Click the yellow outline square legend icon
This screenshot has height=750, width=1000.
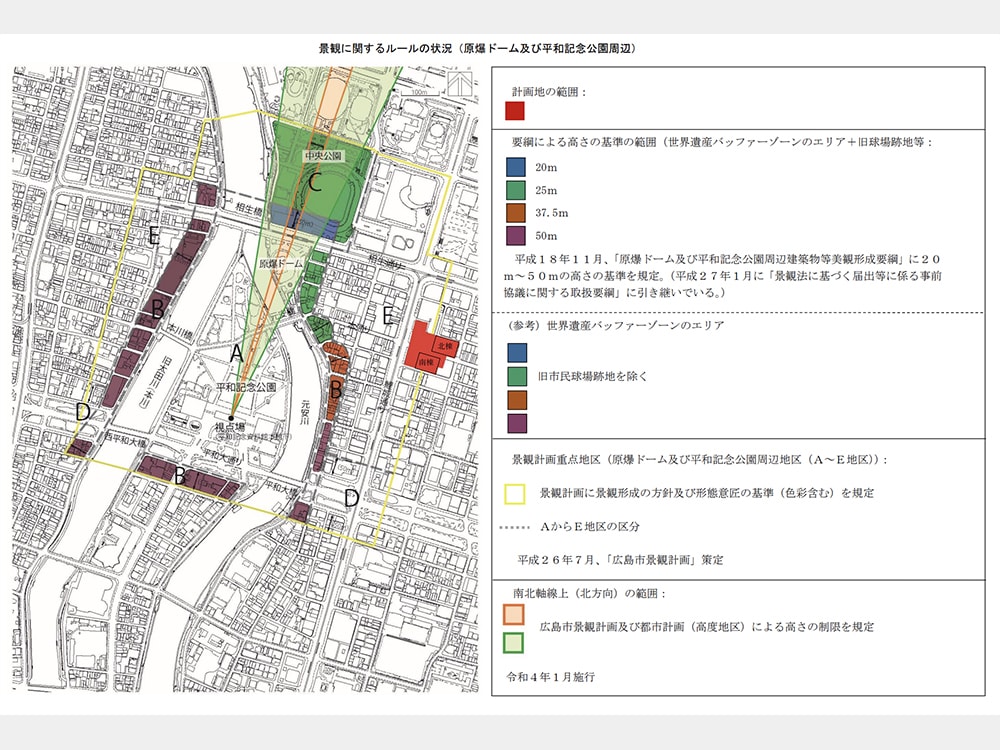pyautogui.click(x=516, y=494)
